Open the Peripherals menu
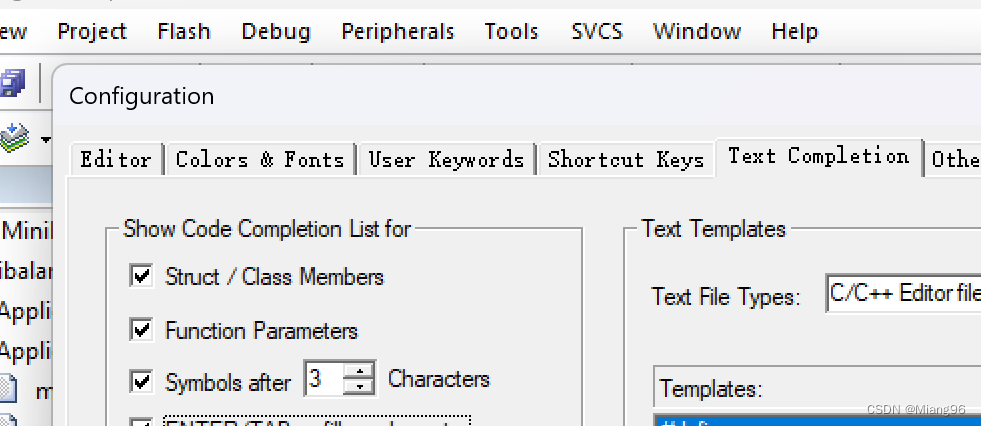This screenshot has width=981, height=426. pos(398,31)
